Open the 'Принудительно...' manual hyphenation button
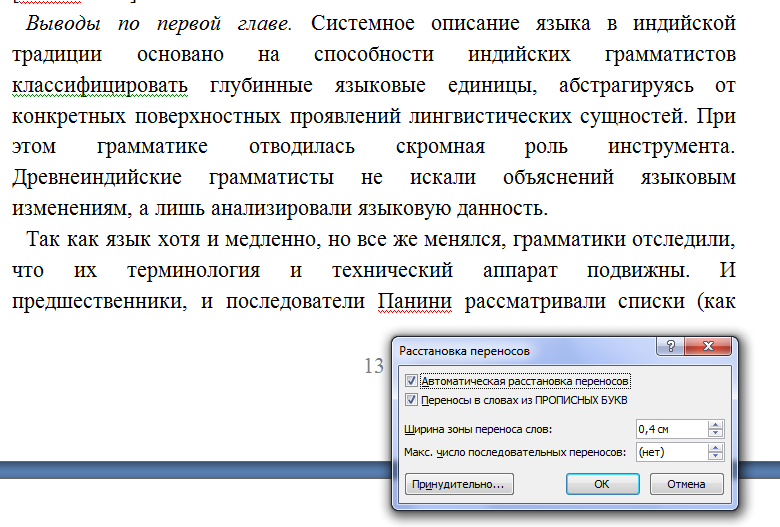 [459, 484]
